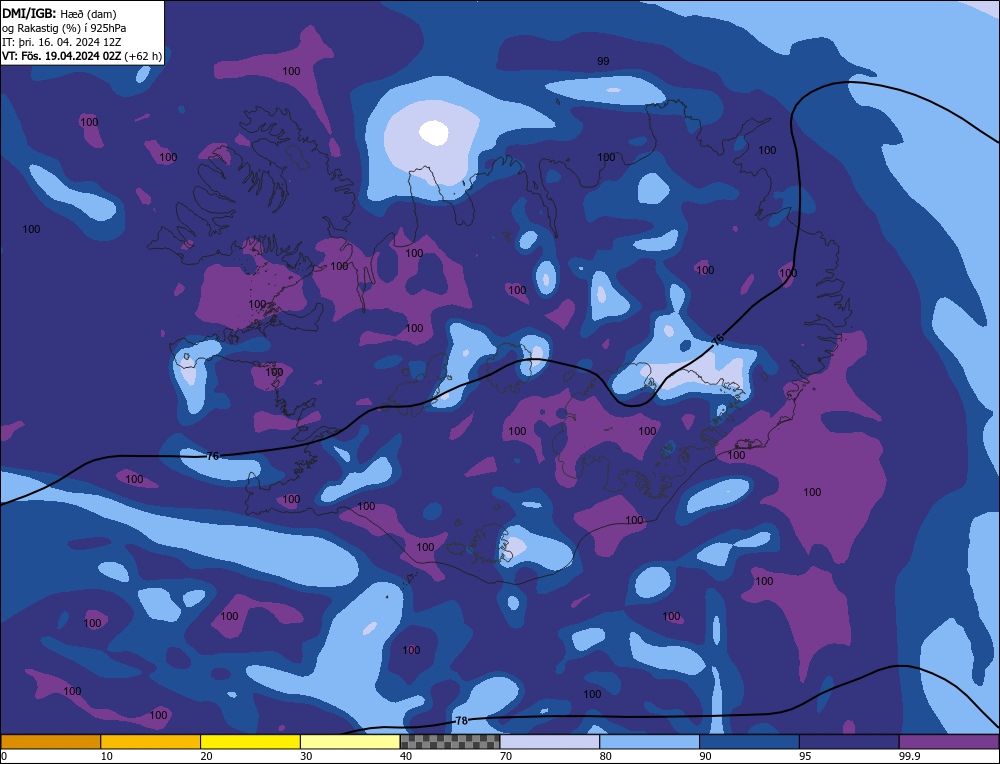The height and width of the screenshot is (764, 1000).
Task: Select the orange 10–20 legend color block
Action: click(151, 742)
